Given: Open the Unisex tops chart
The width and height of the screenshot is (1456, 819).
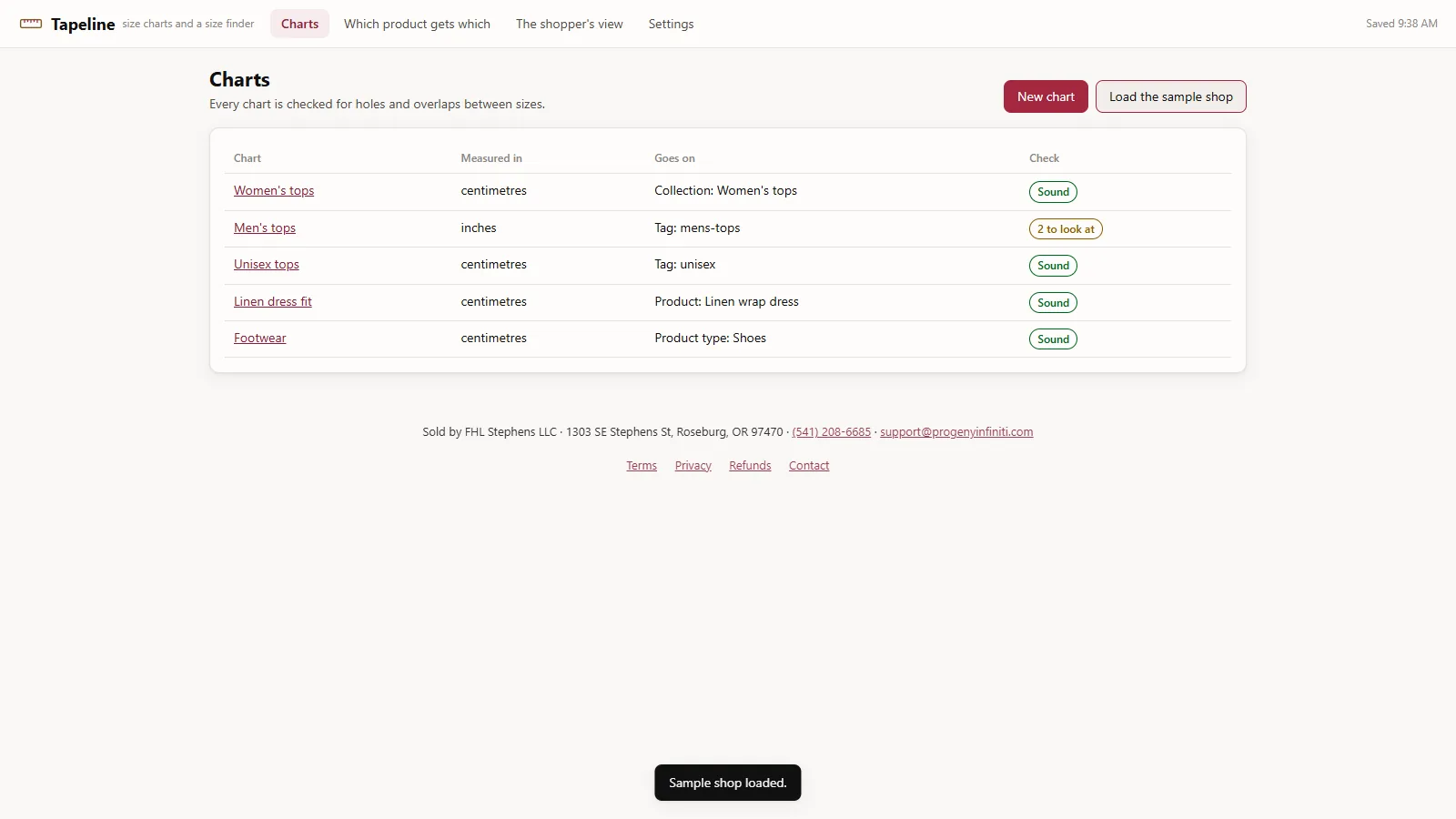Looking at the screenshot, I should point(267,264).
